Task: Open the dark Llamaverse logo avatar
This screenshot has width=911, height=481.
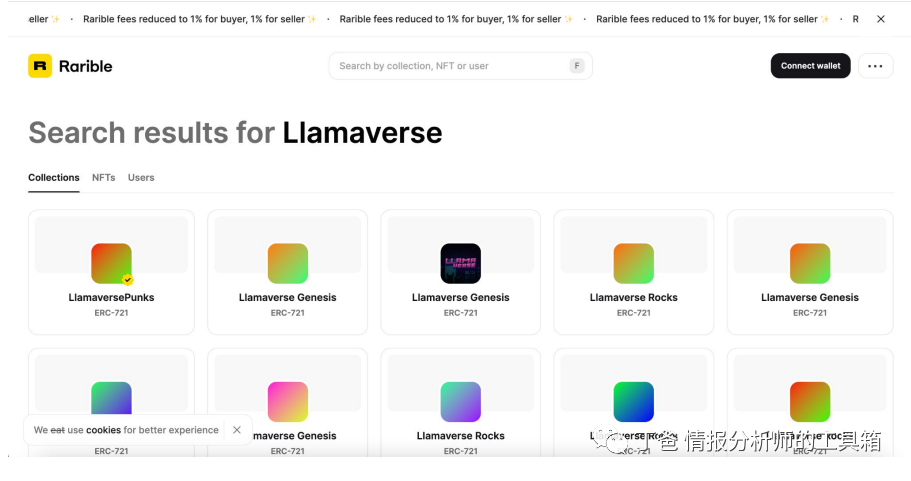Action: tap(461, 263)
